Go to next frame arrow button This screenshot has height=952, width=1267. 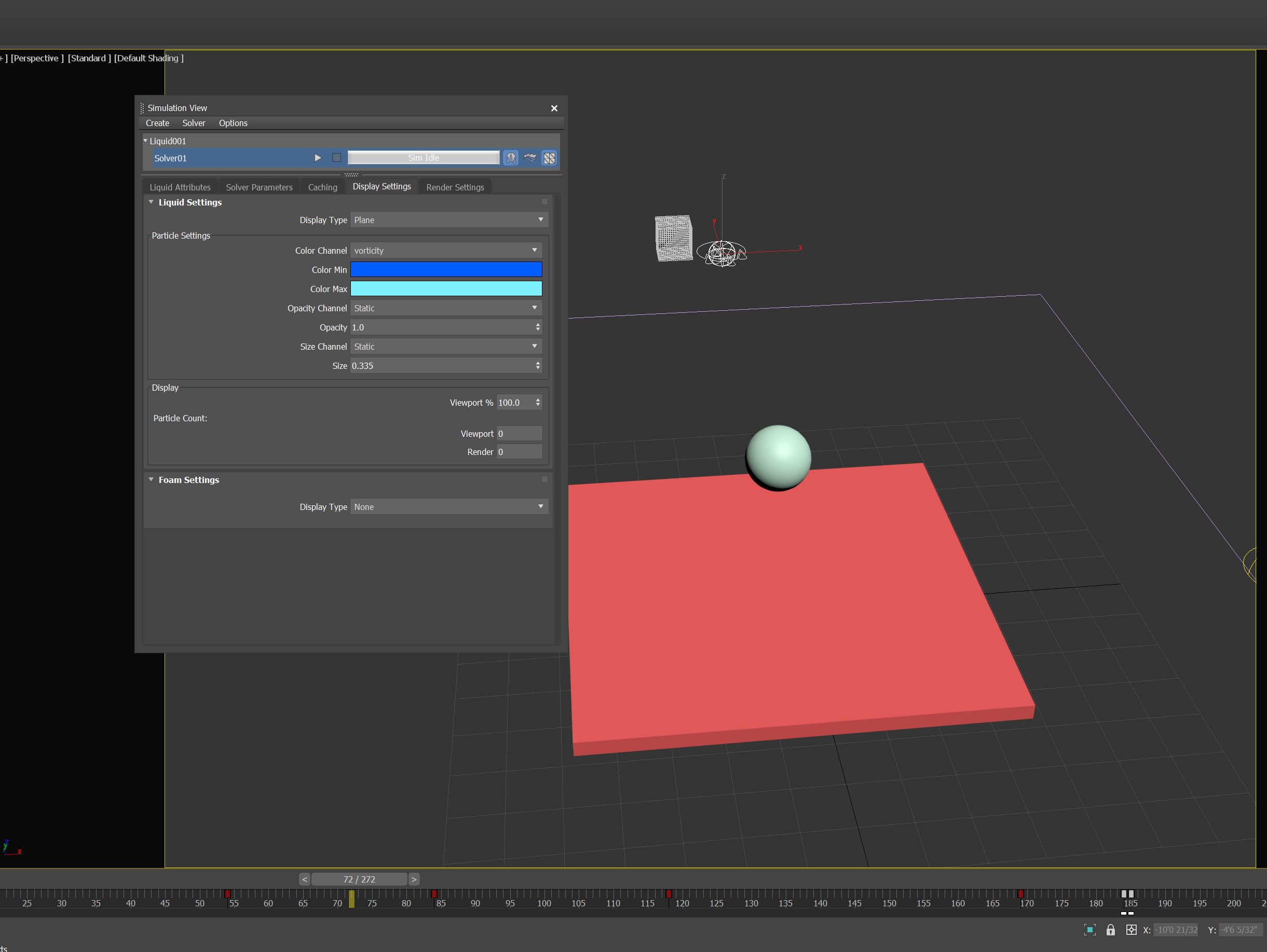pyautogui.click(x=414, y=879)
